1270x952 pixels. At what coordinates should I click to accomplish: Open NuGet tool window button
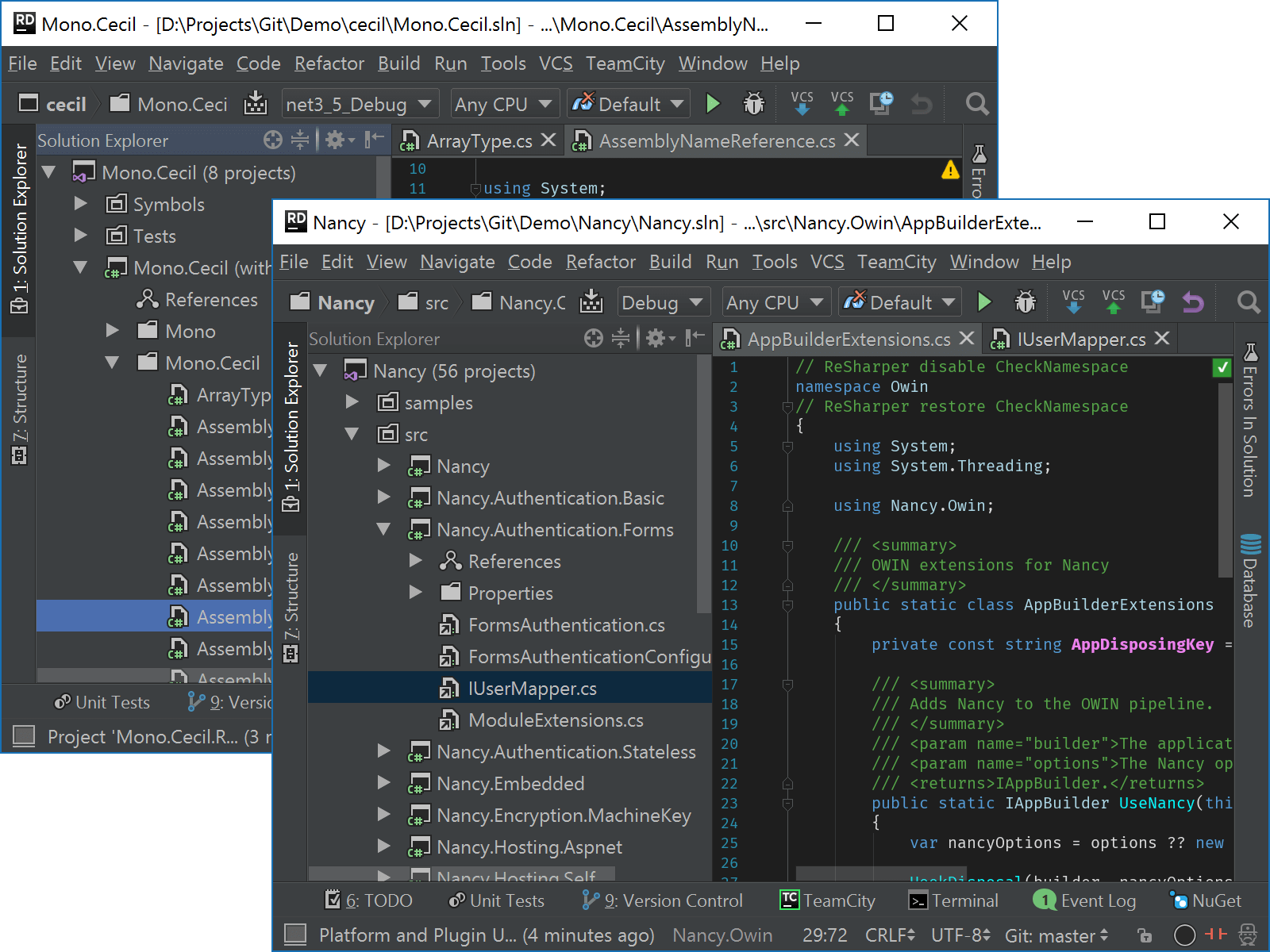pyautogui.click(x=1206, y=900)
